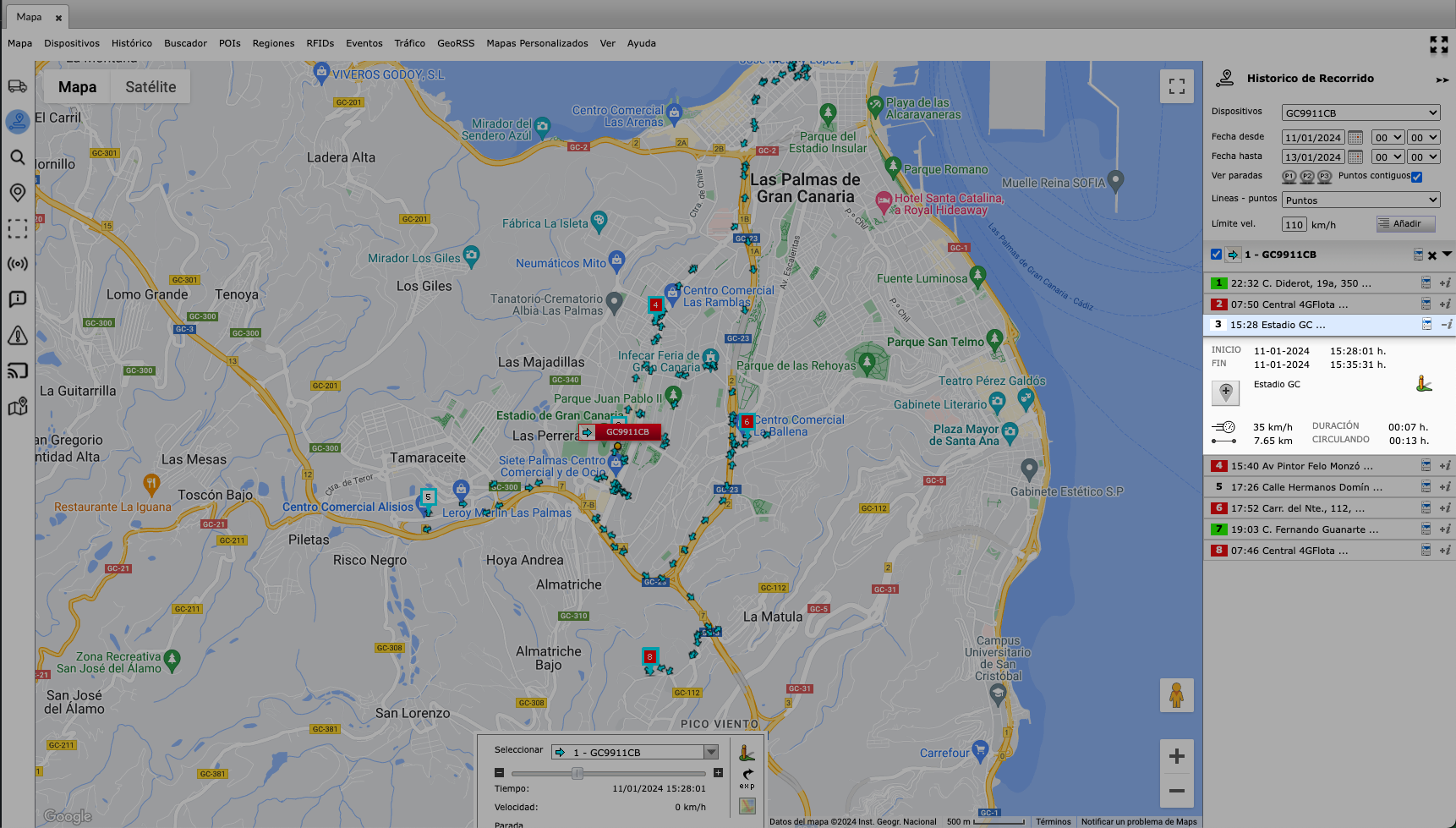Click the Street View pegman on map
The image size is (1456, 828).
(1177, 695)
